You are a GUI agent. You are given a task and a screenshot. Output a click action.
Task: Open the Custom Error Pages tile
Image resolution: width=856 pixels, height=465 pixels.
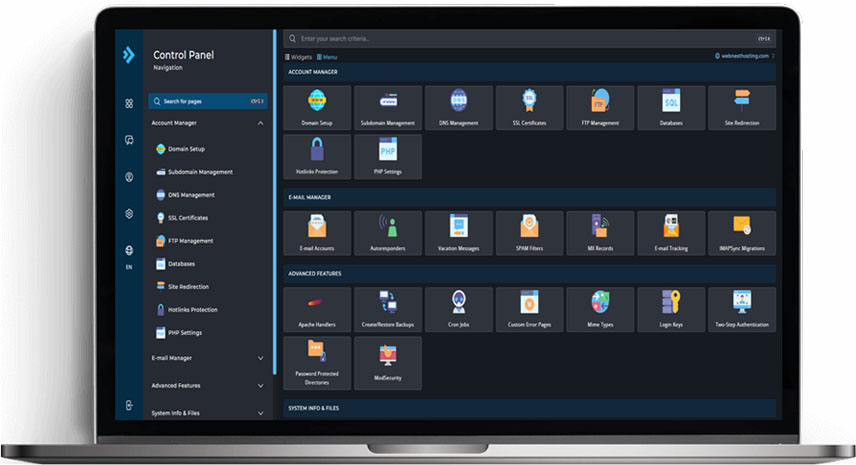point(530,309)
